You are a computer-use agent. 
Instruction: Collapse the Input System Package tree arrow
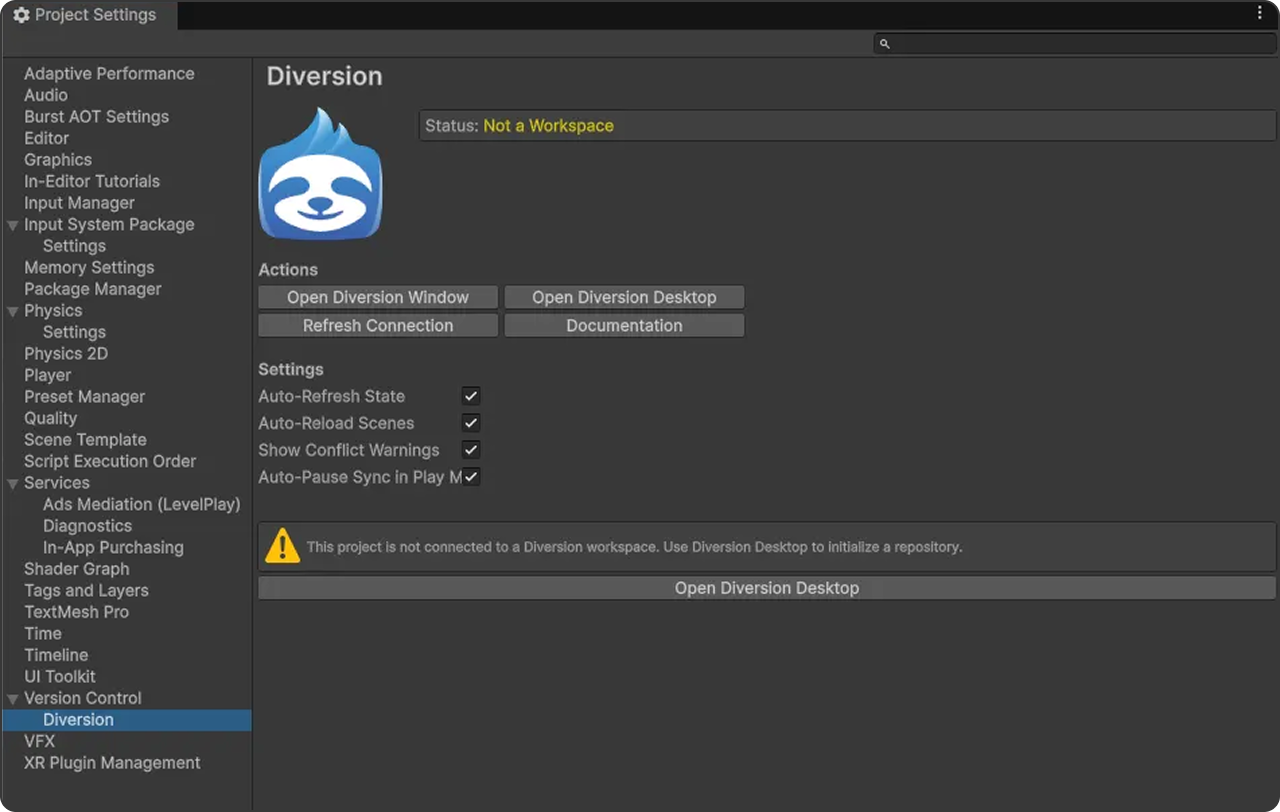pos(13,225)
